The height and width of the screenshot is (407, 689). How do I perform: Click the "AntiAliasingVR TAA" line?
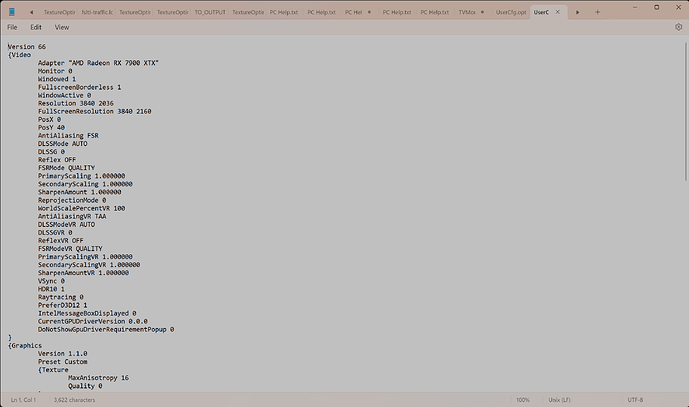coord(72,216)
